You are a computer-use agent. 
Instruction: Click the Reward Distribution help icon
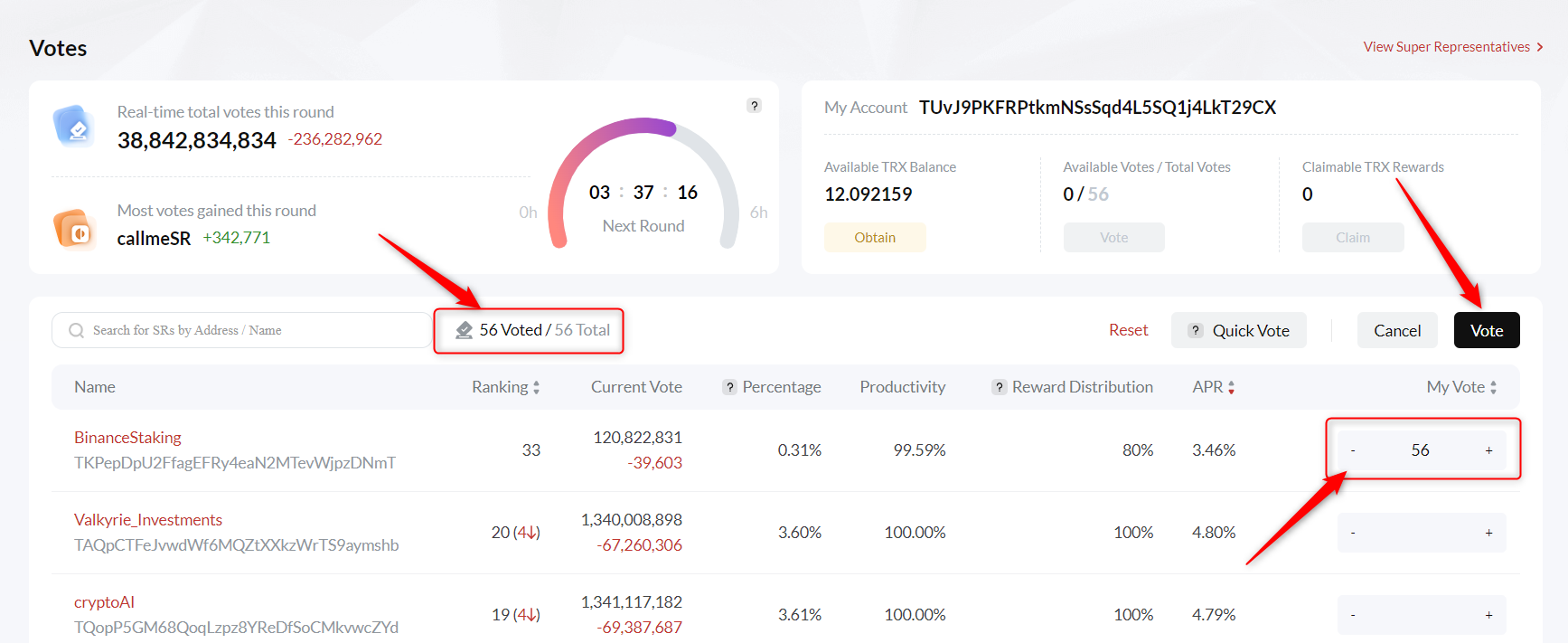click(x=999, y=387)
